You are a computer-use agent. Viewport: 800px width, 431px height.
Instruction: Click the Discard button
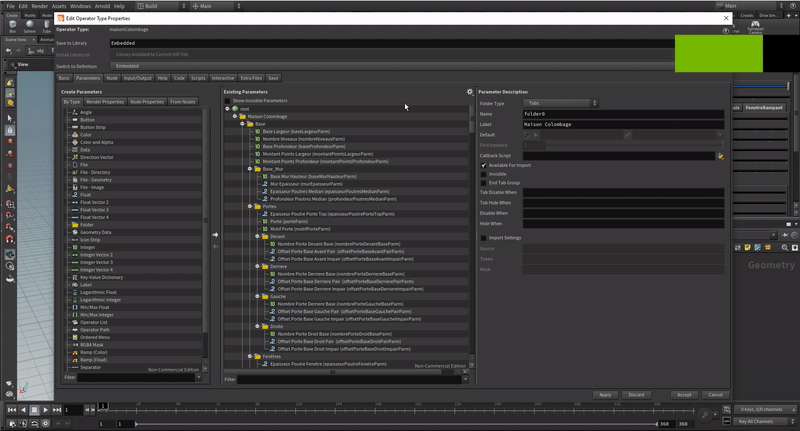(x=636, y=395)
